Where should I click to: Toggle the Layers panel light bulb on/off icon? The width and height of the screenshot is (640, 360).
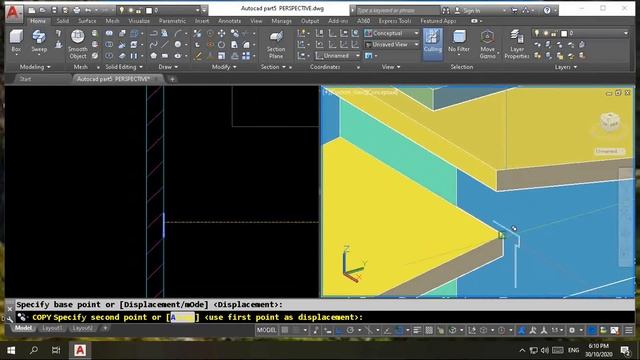point(537,33)
